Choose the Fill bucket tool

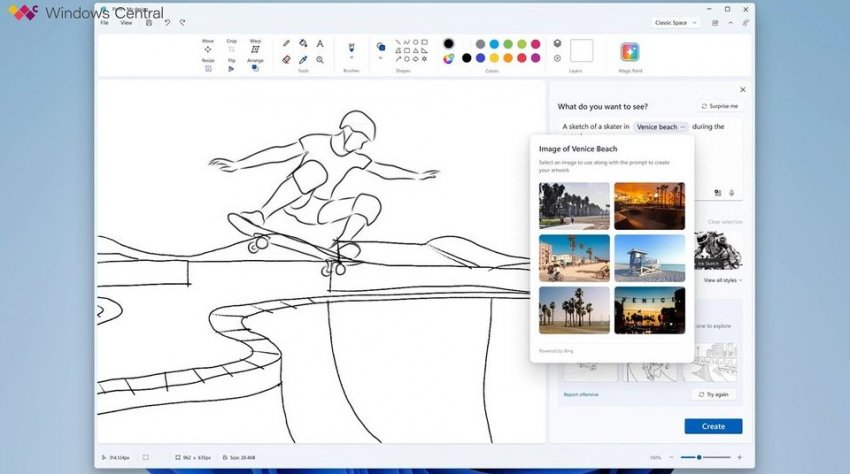tap(303, 44)
